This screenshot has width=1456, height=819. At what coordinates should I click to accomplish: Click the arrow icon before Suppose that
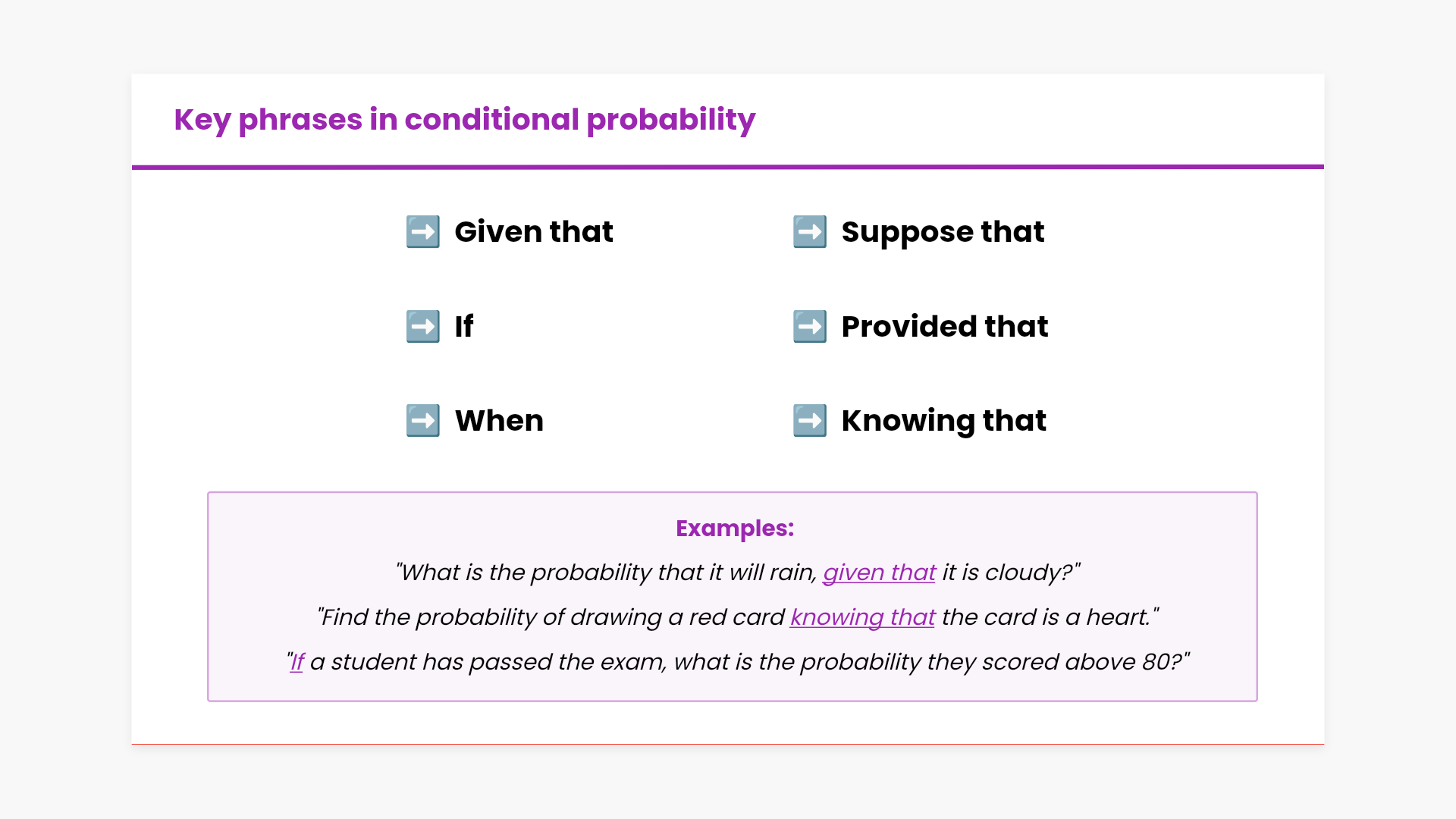pos(809,232)
